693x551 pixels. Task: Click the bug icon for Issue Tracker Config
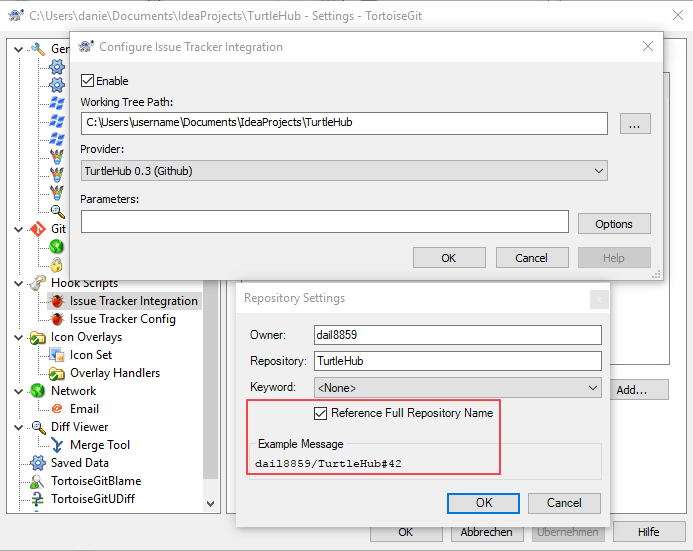[57, 319]
